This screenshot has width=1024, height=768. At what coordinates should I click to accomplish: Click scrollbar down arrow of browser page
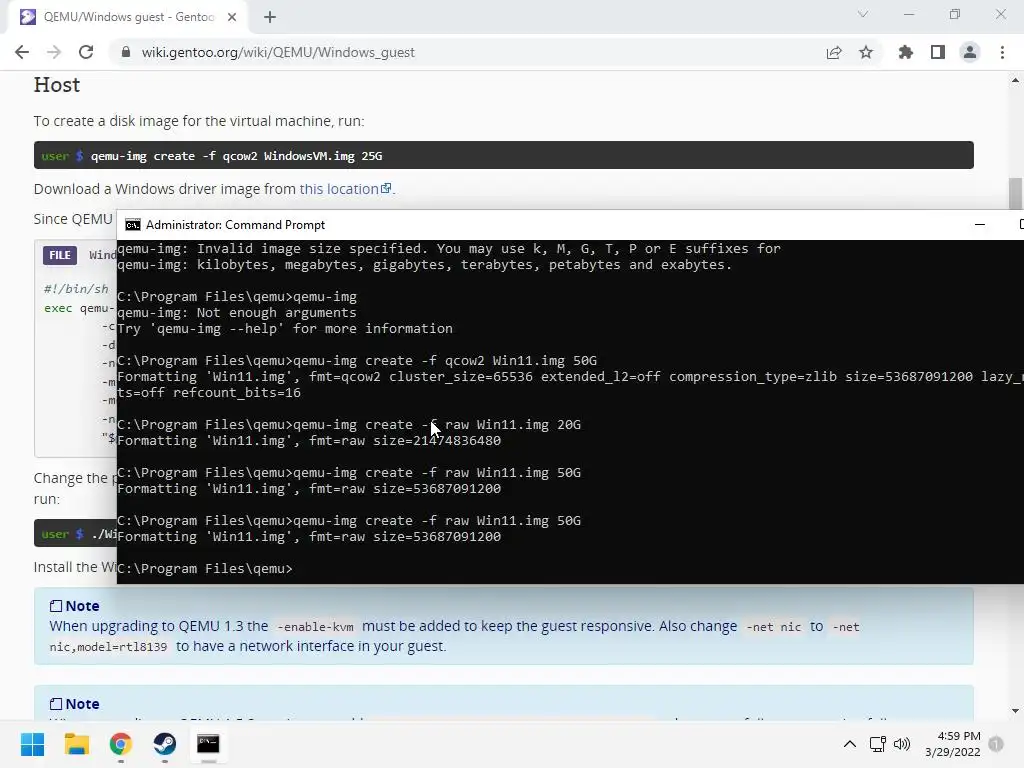coord(1015,711)
